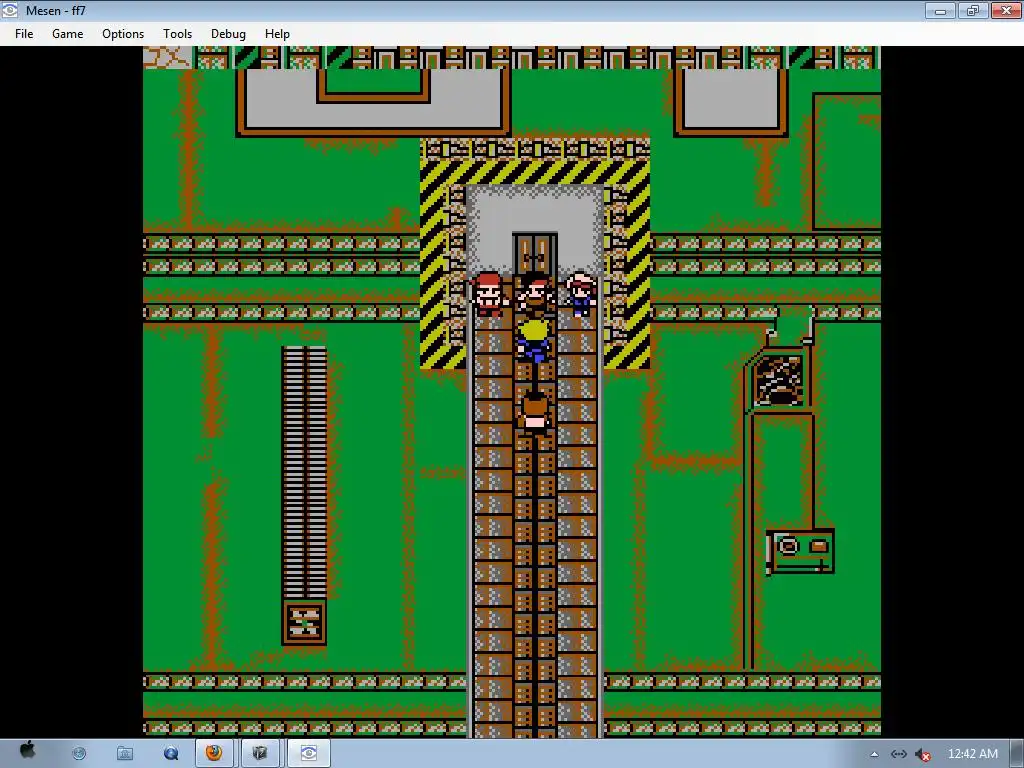Close the Mesen window
1024x768 pixels.
(1006, 10)
